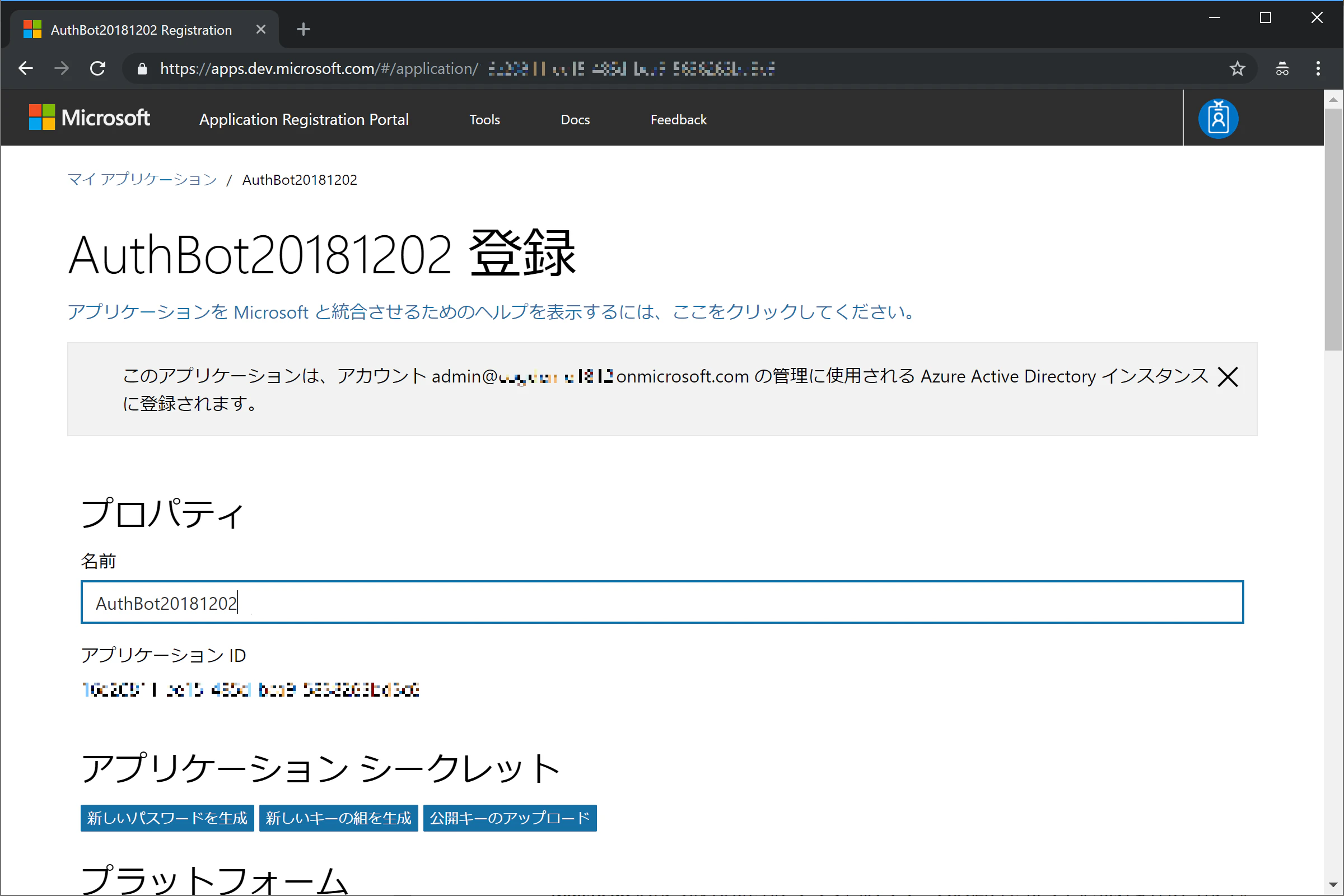1344x896 pixels.
Task: Click the padlock site info icon
Action: 142,69
